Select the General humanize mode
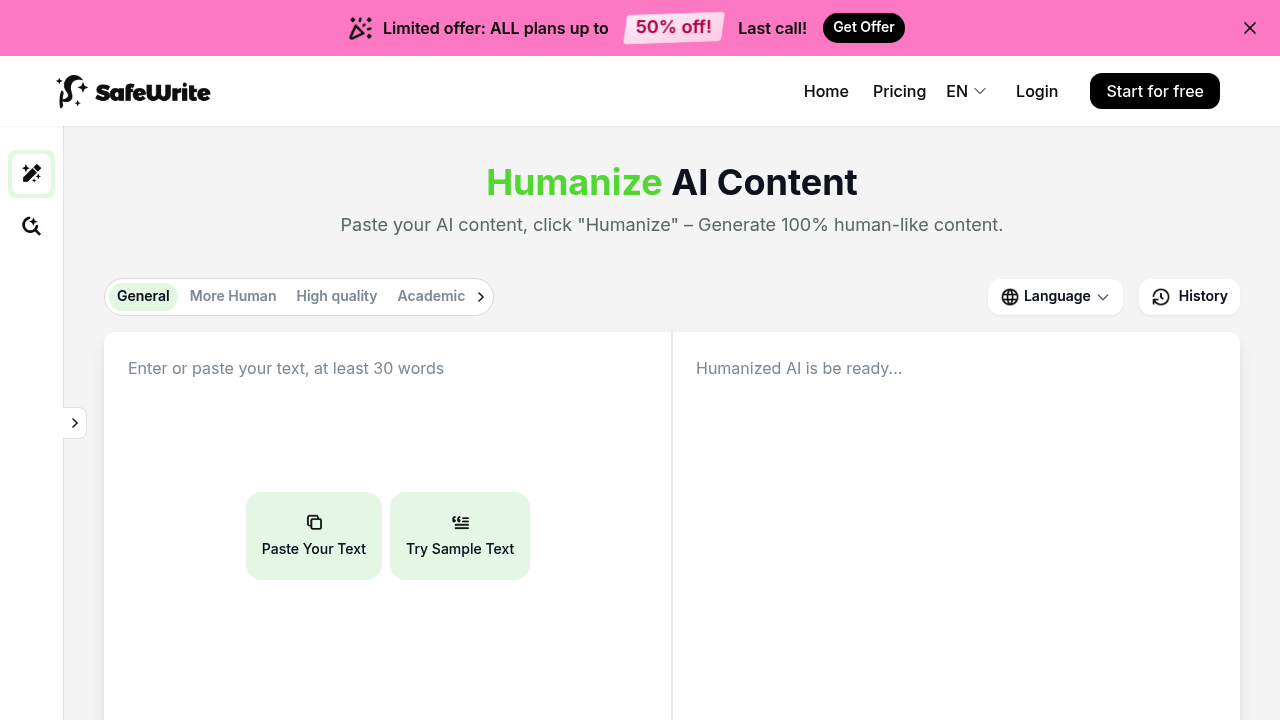The image size is (1280, 720). pos(142,296)
